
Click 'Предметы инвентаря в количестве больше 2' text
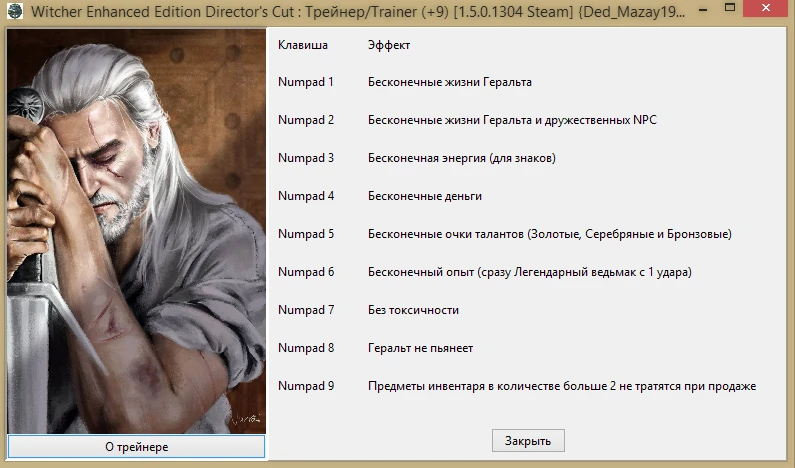point(562,386)
